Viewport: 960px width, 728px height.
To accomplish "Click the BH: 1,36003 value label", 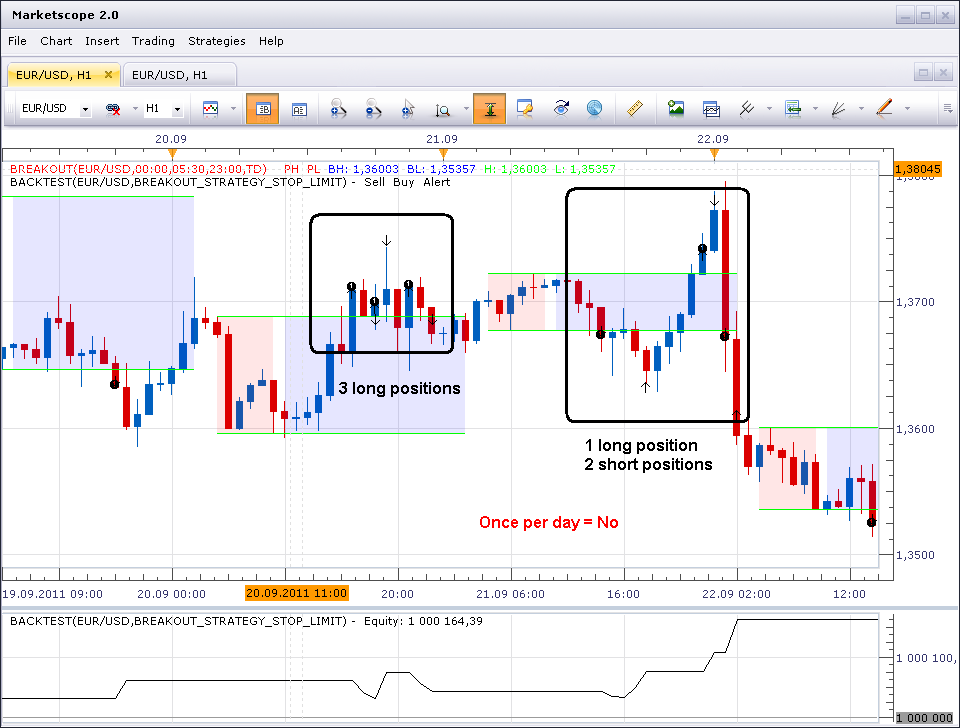I will click(363, 169).
